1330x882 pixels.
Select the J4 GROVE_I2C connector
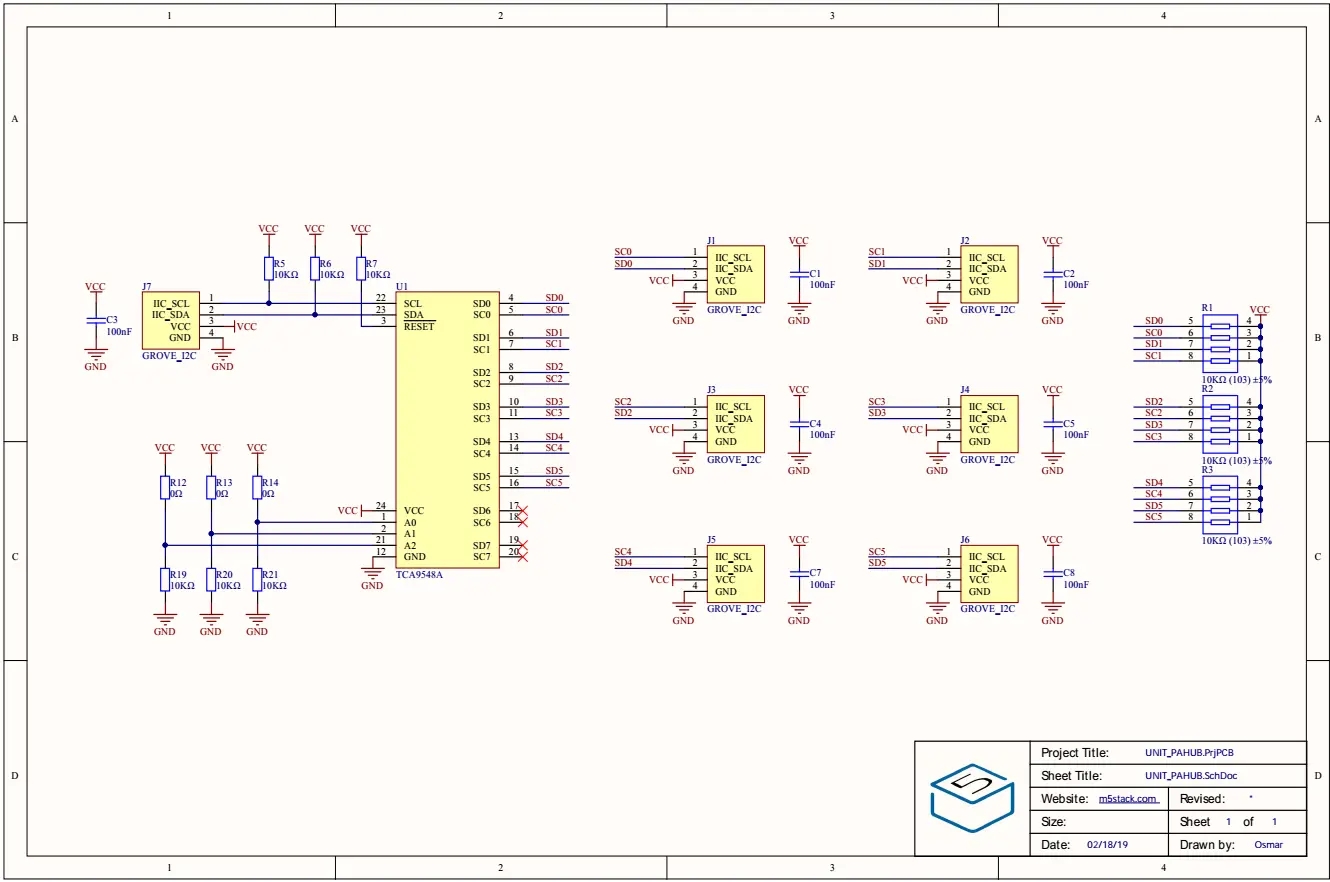(x=989, y=424)
